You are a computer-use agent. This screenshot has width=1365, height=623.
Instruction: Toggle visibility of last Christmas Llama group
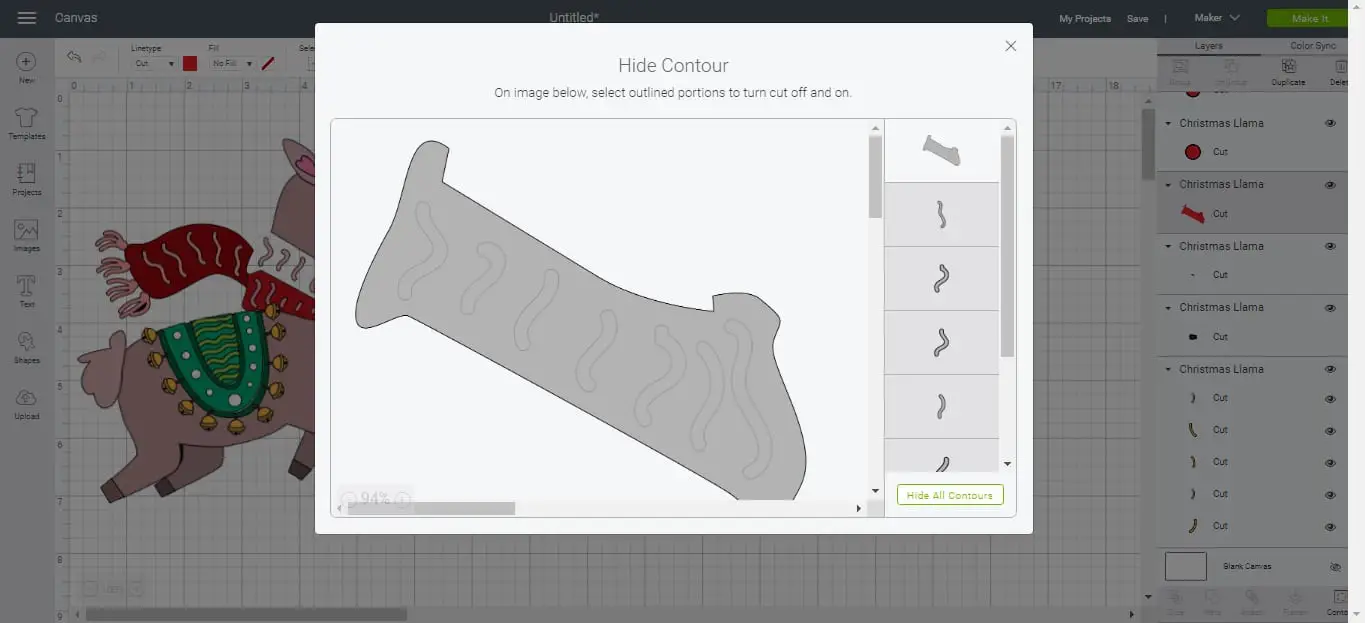(1330, 369)
